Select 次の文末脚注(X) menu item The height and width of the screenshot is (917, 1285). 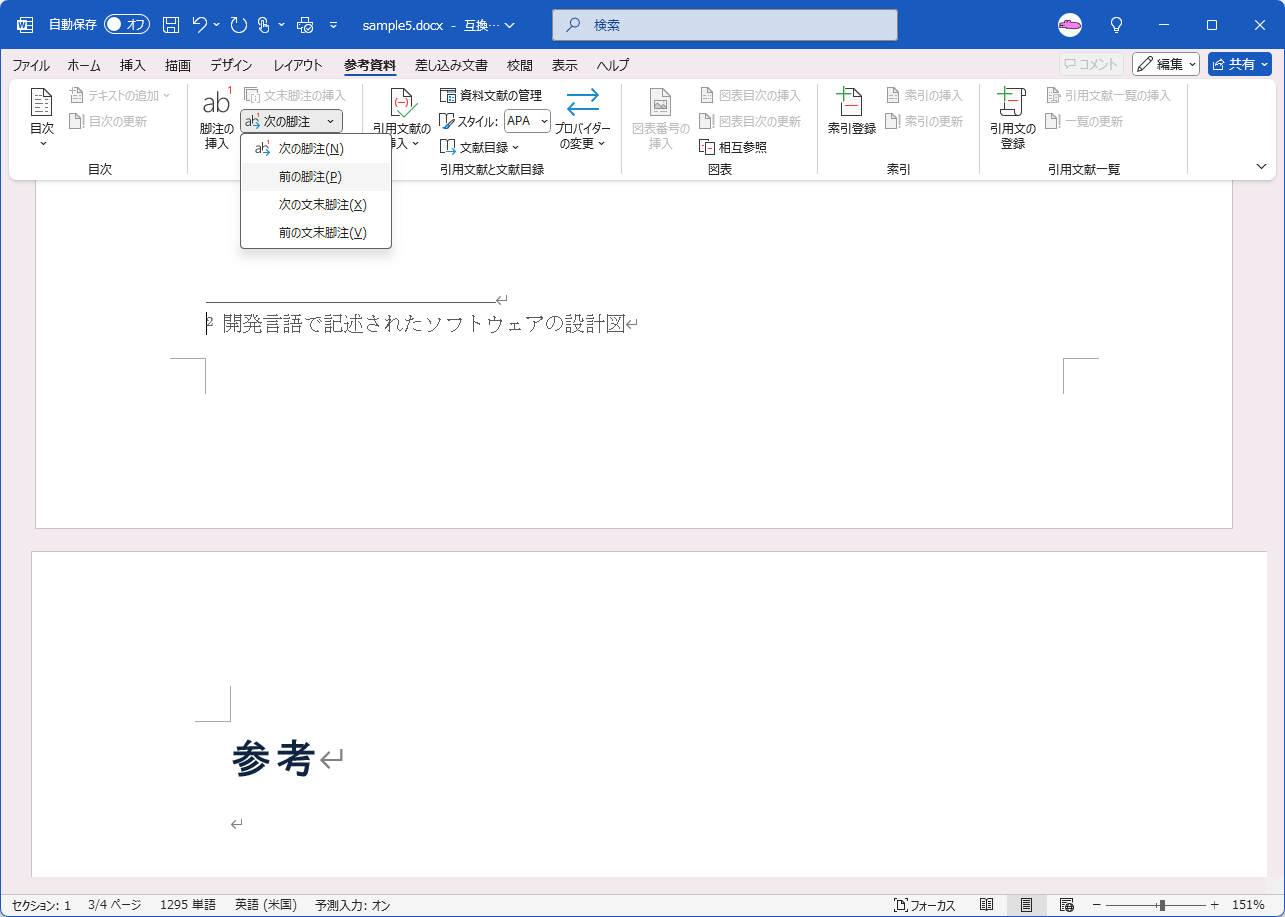tap(316, 205)
